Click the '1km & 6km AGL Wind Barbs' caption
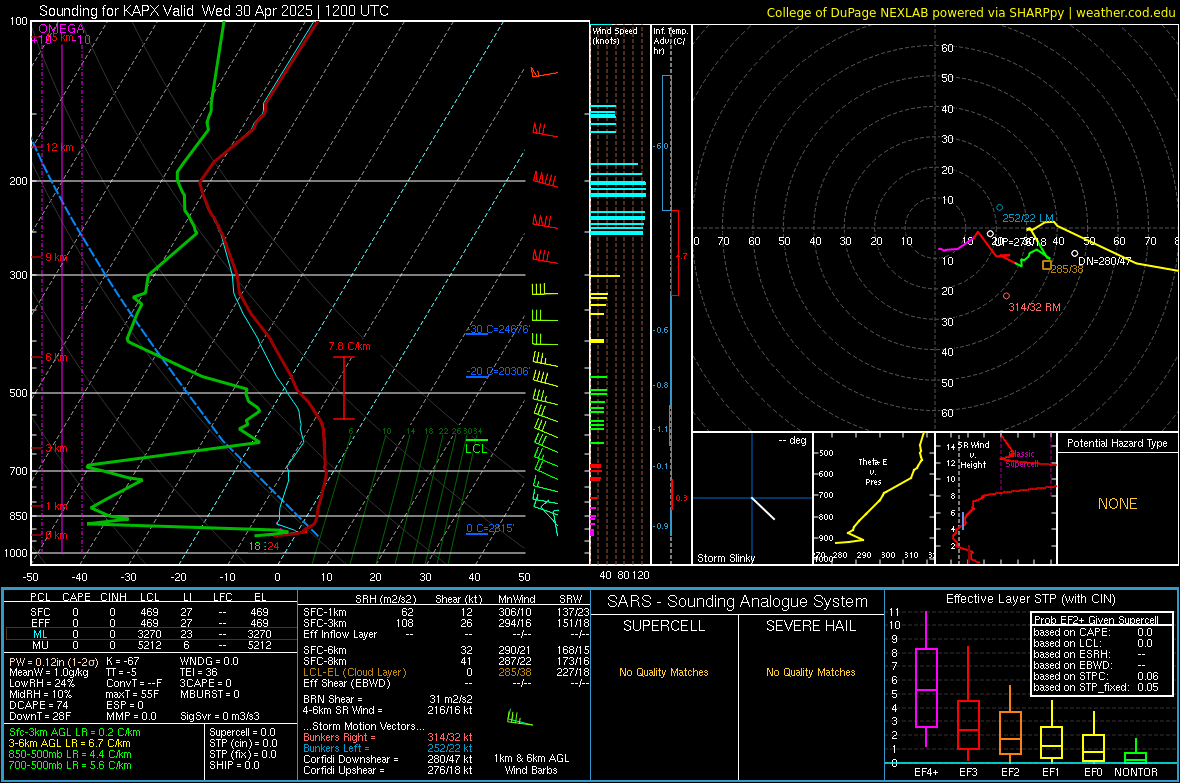Screen dimensions: 1180x783 coord(531,764)
